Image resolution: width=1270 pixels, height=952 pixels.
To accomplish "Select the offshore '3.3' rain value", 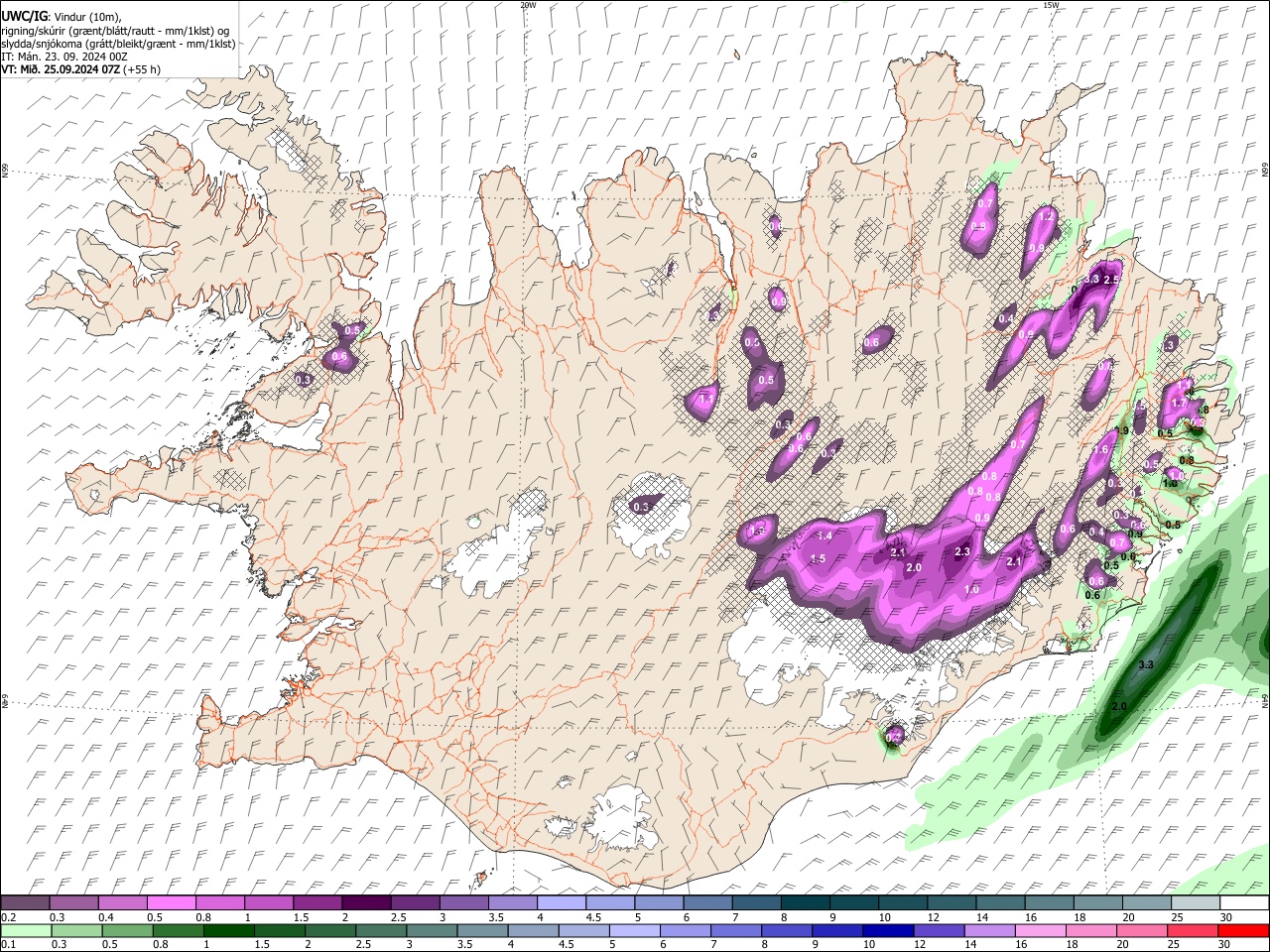I will (1146, 664).
